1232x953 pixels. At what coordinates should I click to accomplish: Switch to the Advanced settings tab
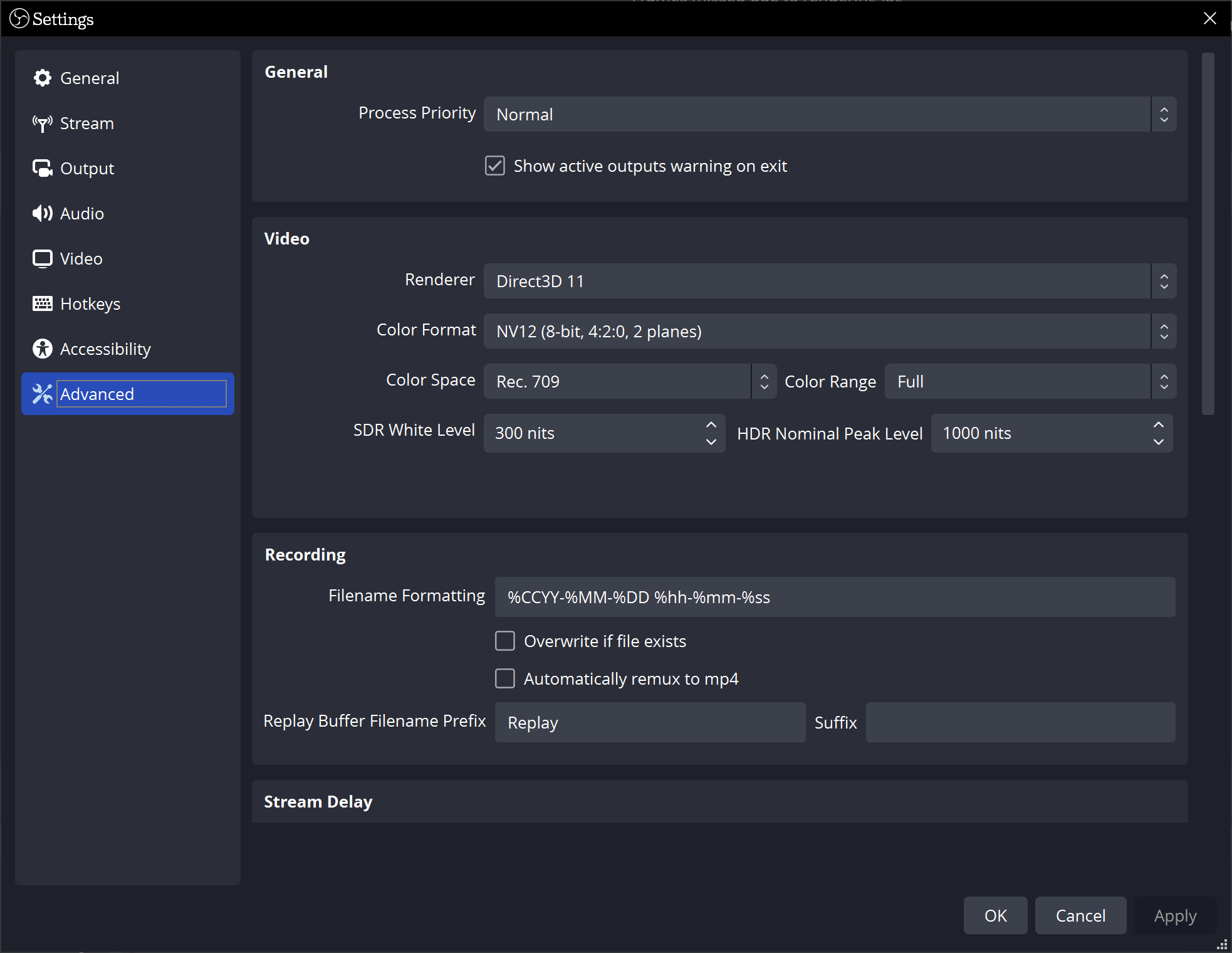pos(97,394)
